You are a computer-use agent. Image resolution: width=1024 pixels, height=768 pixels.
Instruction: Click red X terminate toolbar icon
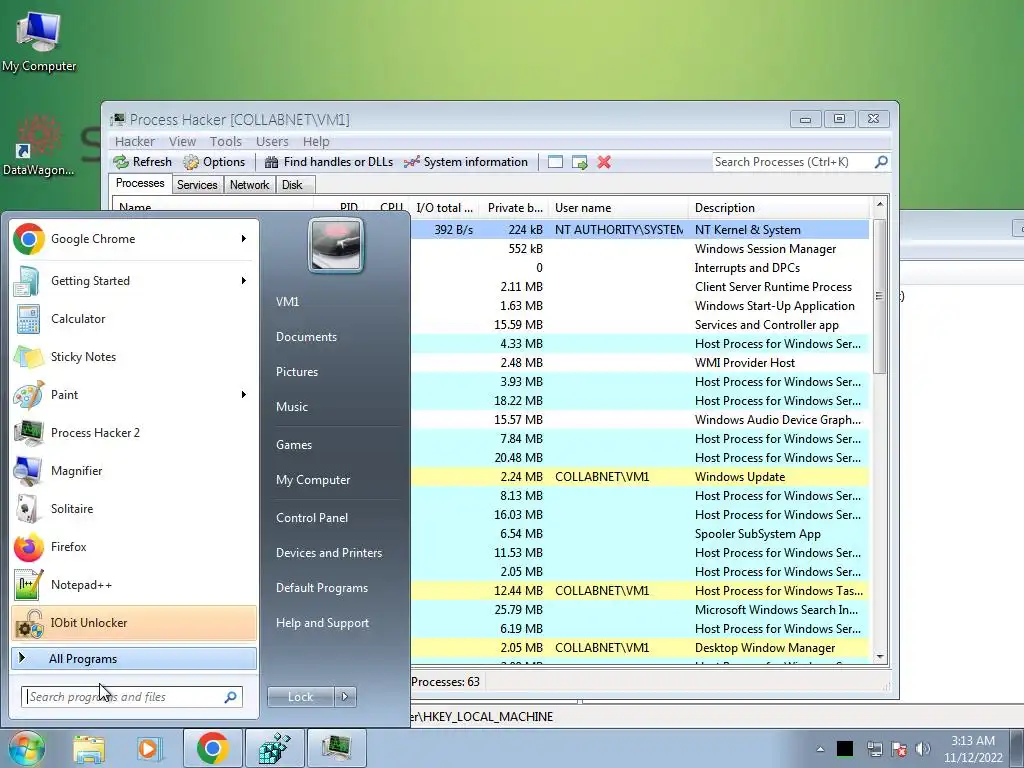click(x=604, y=162)
